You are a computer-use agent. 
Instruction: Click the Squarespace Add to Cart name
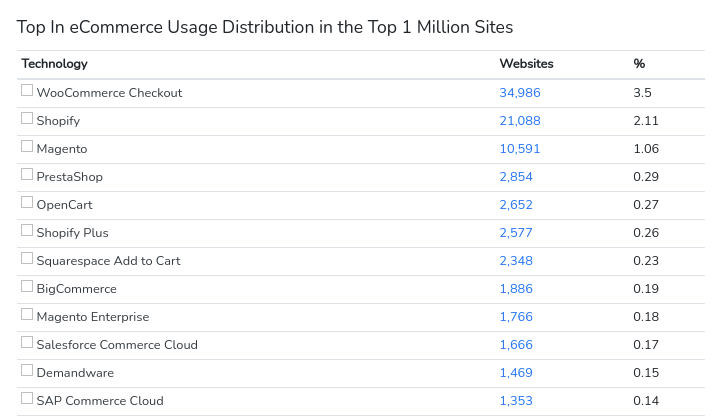pos(108,261)
